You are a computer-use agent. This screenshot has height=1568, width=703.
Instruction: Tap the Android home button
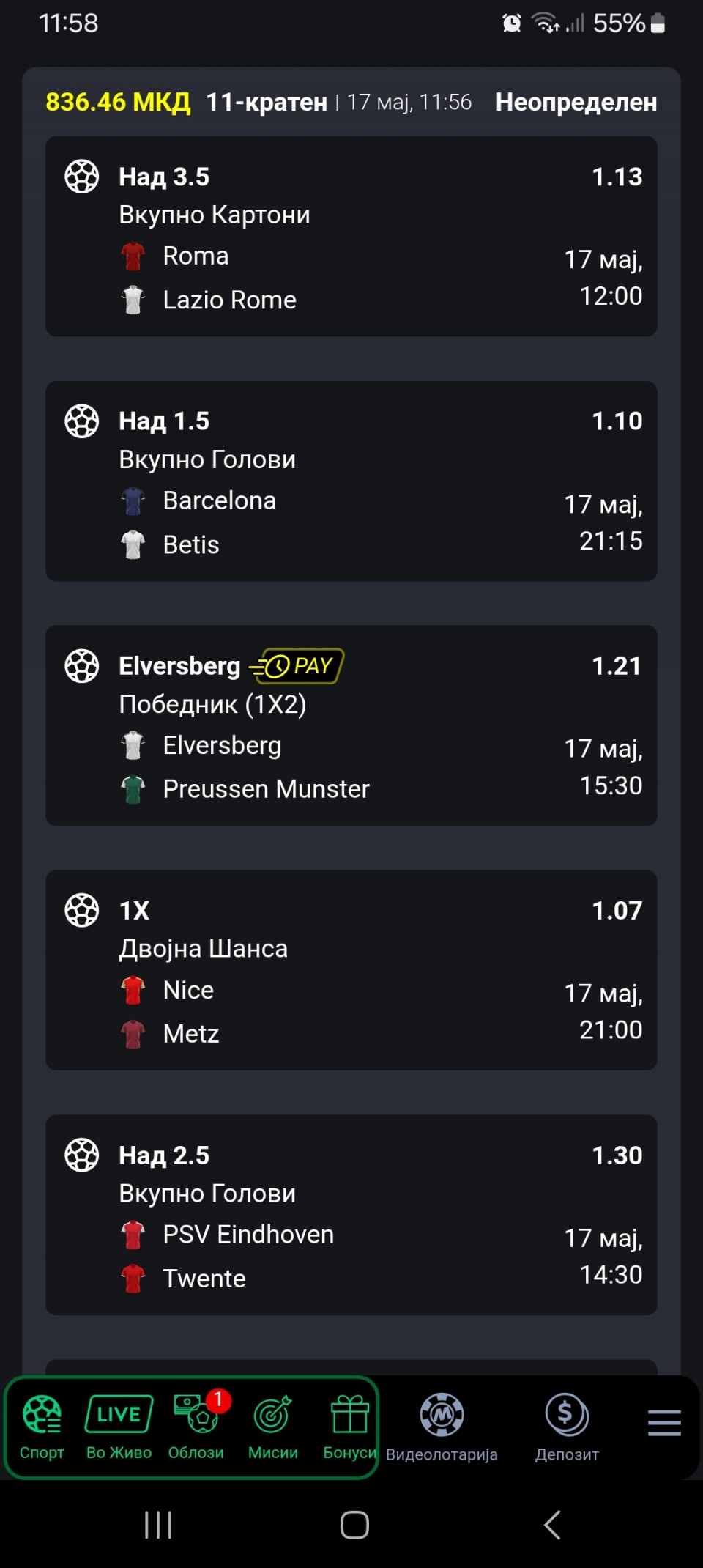coord(354,1526)
